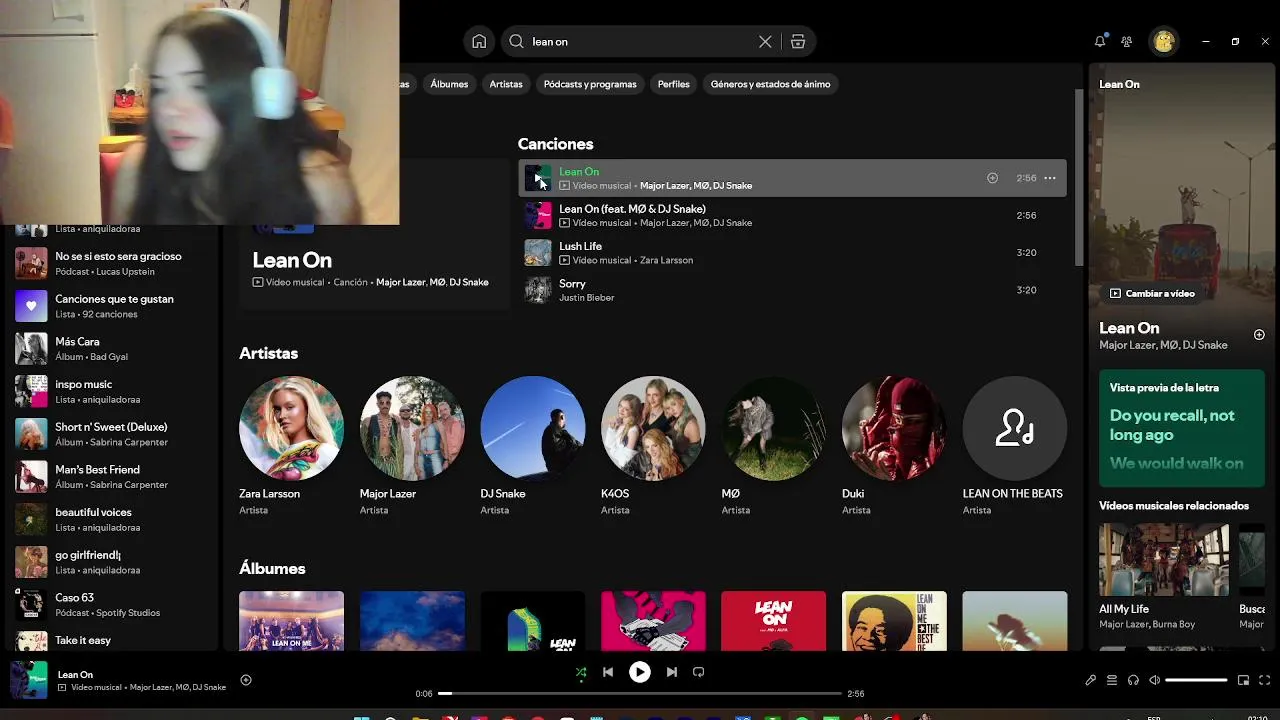
Task: Go to Spotify home
Action: [479, 41]
